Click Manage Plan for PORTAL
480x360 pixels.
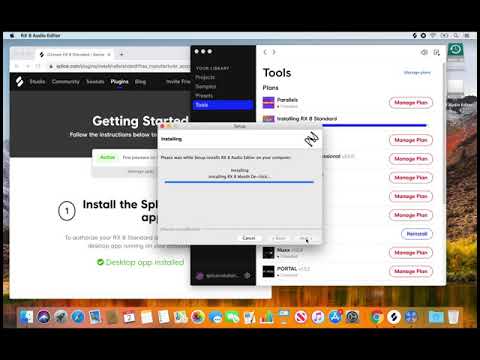411,271
